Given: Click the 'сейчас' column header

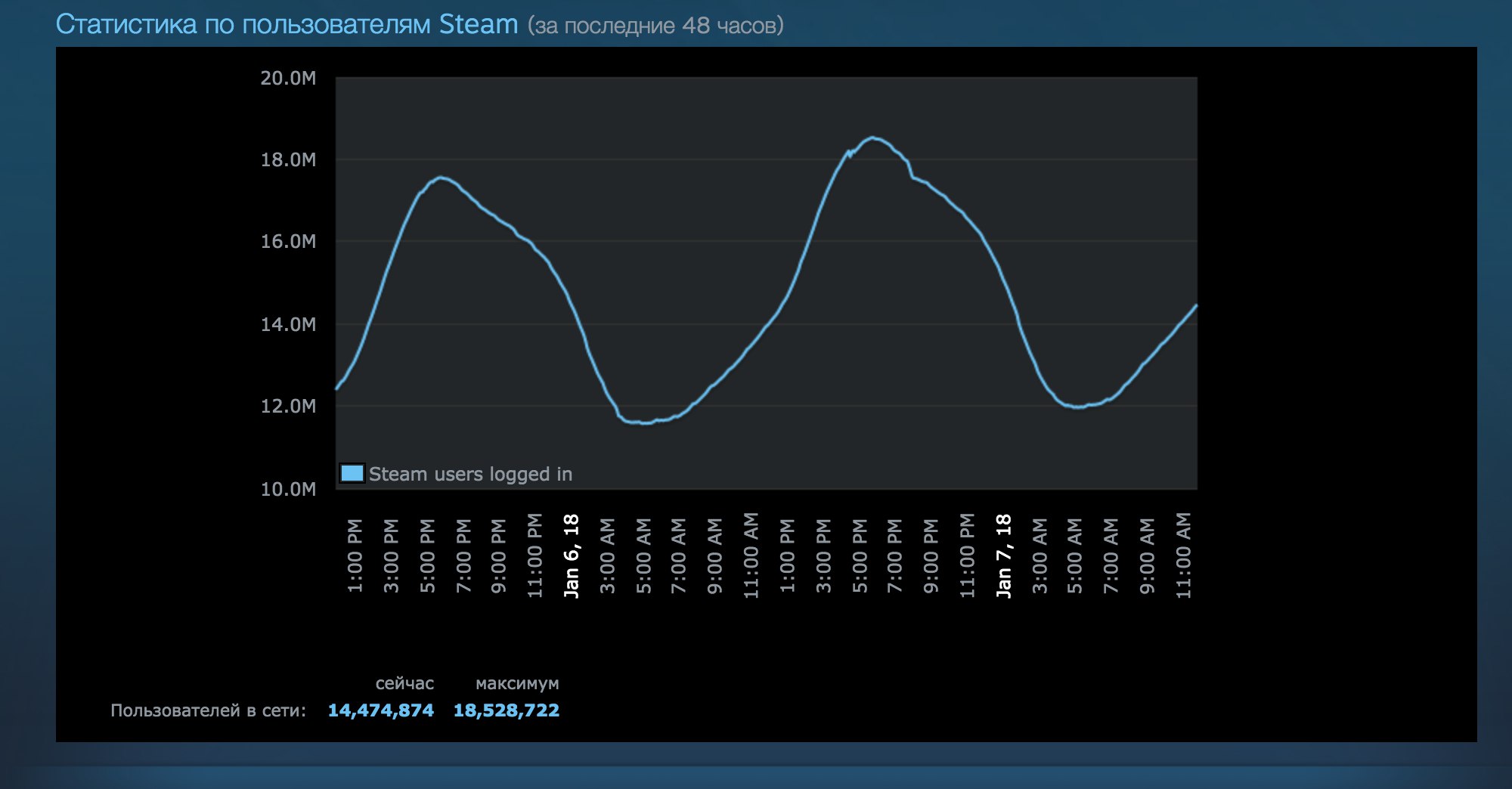Looking at the screenshot, I should [x=404, y=683].
